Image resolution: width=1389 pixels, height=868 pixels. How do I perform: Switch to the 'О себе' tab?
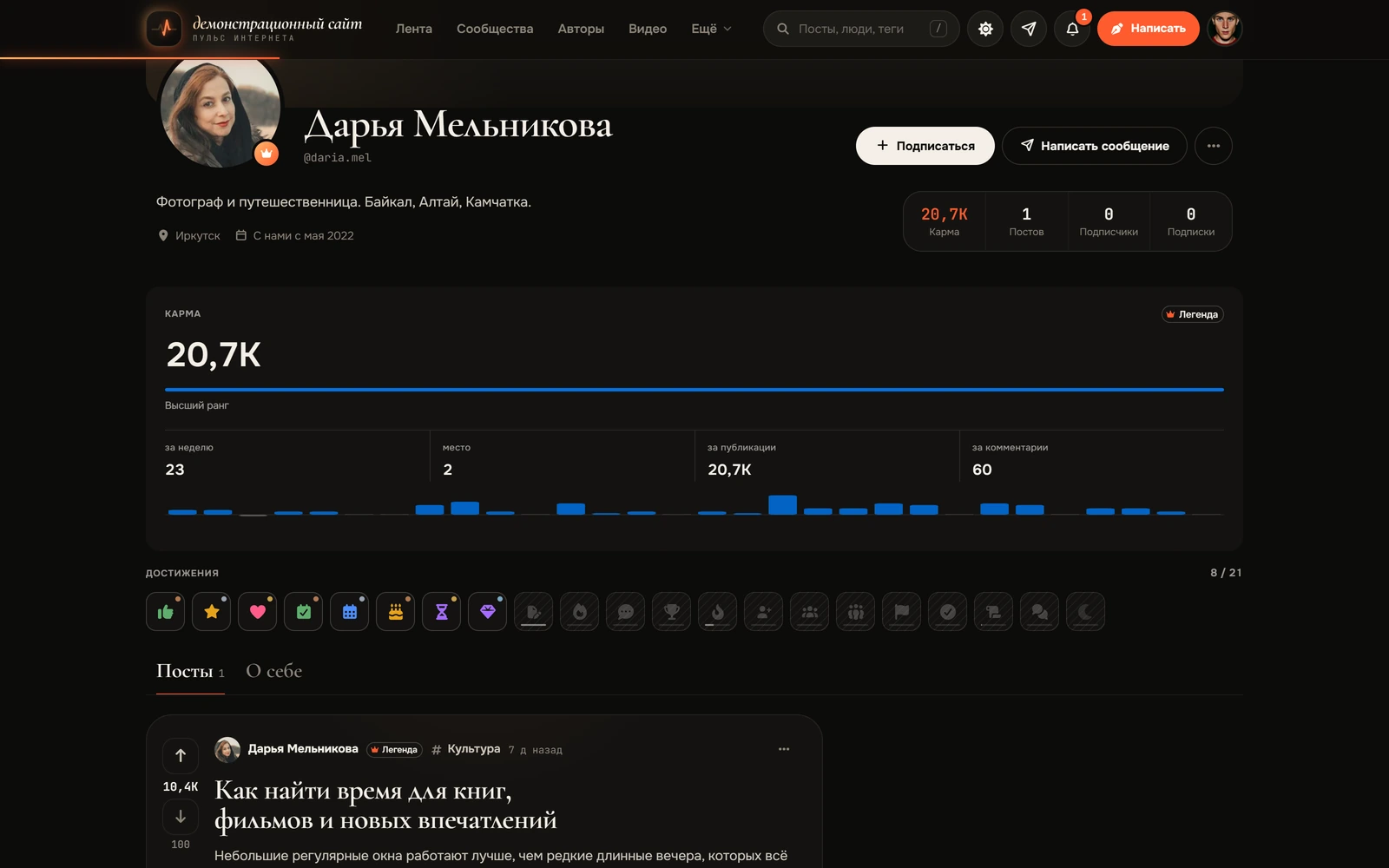point(274,671)
